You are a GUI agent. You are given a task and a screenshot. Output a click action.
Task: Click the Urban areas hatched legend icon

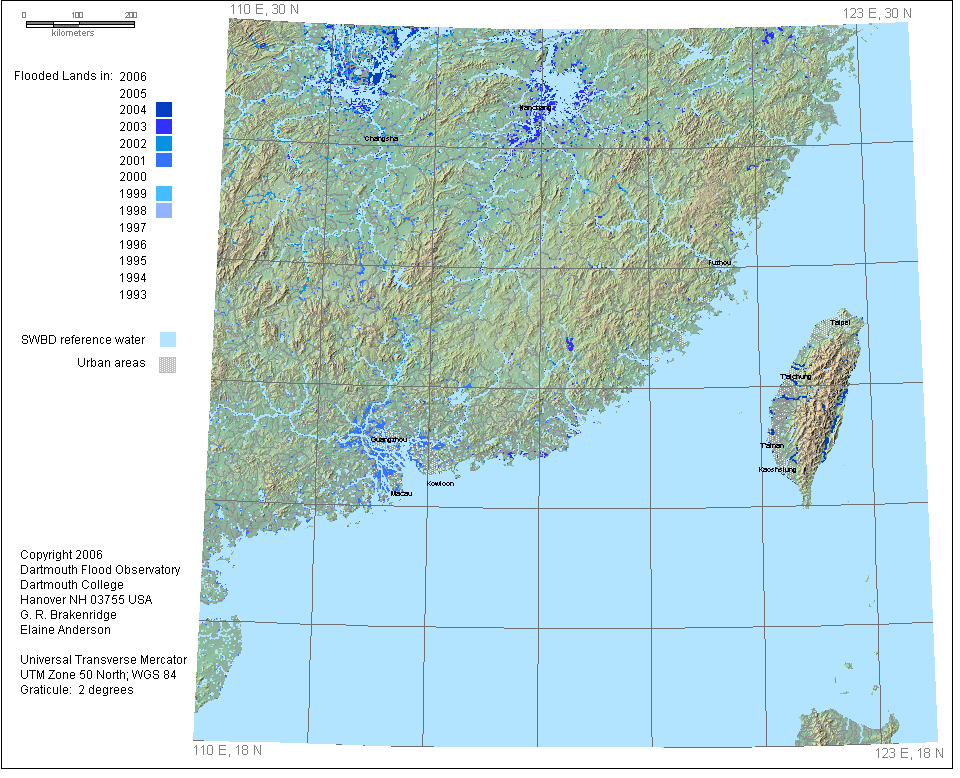click(168, 364)
